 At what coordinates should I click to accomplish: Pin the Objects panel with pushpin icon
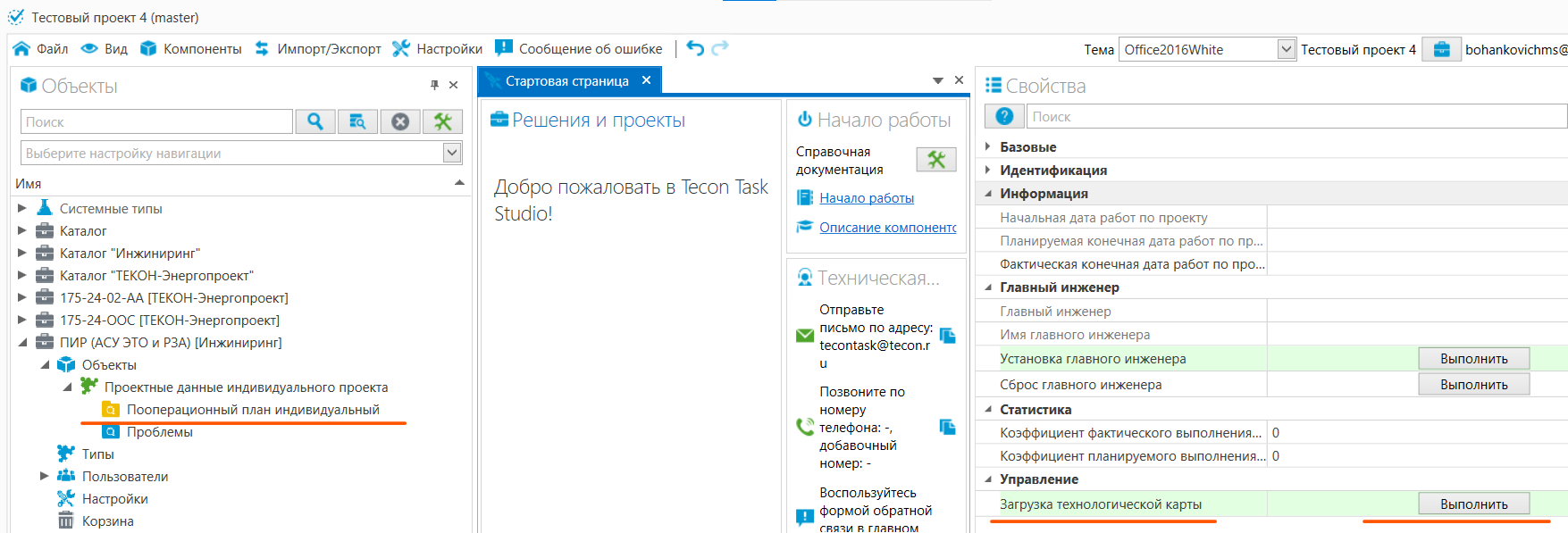tap(434, 85)
